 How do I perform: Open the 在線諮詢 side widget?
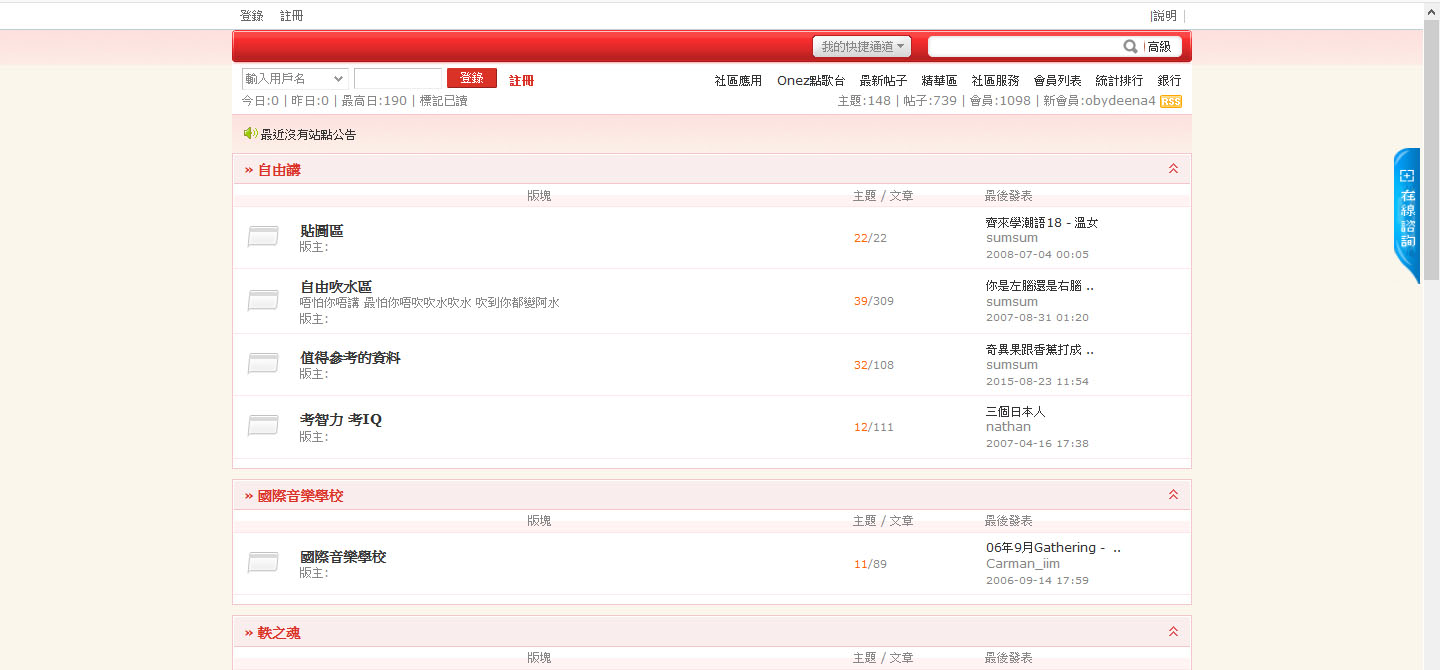coord(1407,215)
